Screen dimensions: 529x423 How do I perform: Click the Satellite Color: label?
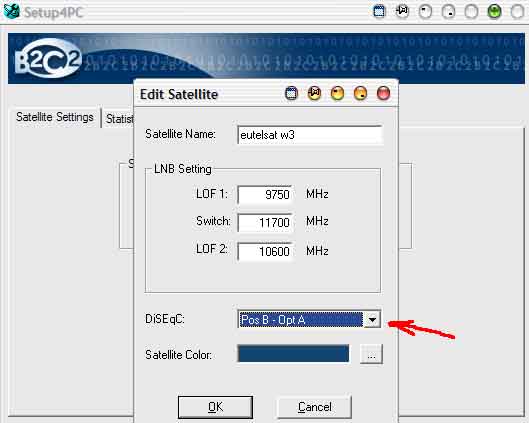tap(178, 355)
